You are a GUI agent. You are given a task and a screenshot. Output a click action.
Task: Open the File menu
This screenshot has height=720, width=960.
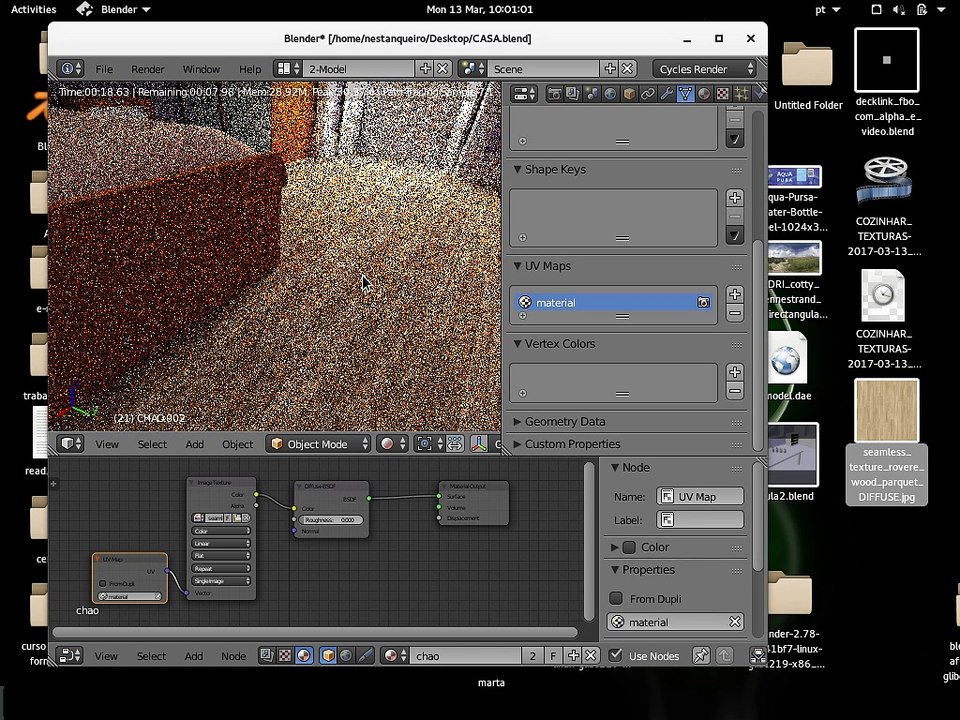[104, 69]
